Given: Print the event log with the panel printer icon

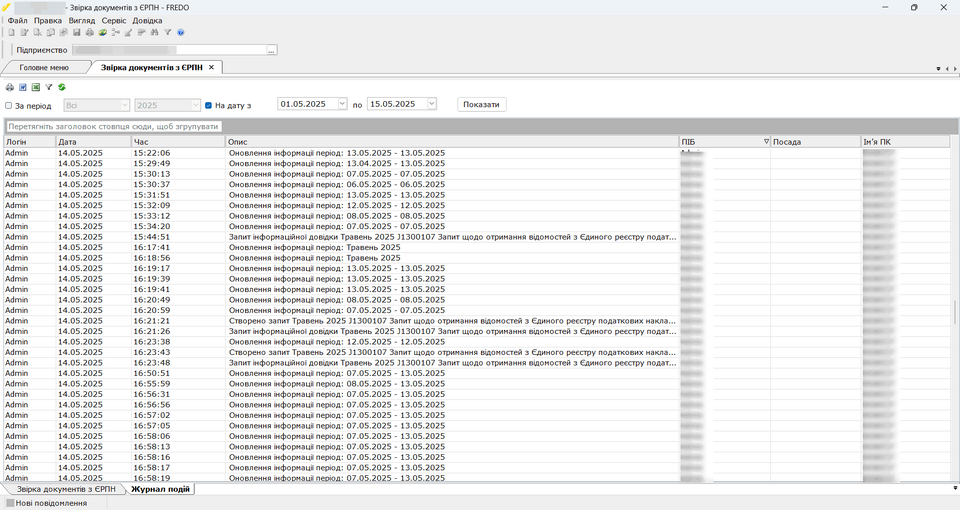Looking at the screenshot, I should click(10, 87).
